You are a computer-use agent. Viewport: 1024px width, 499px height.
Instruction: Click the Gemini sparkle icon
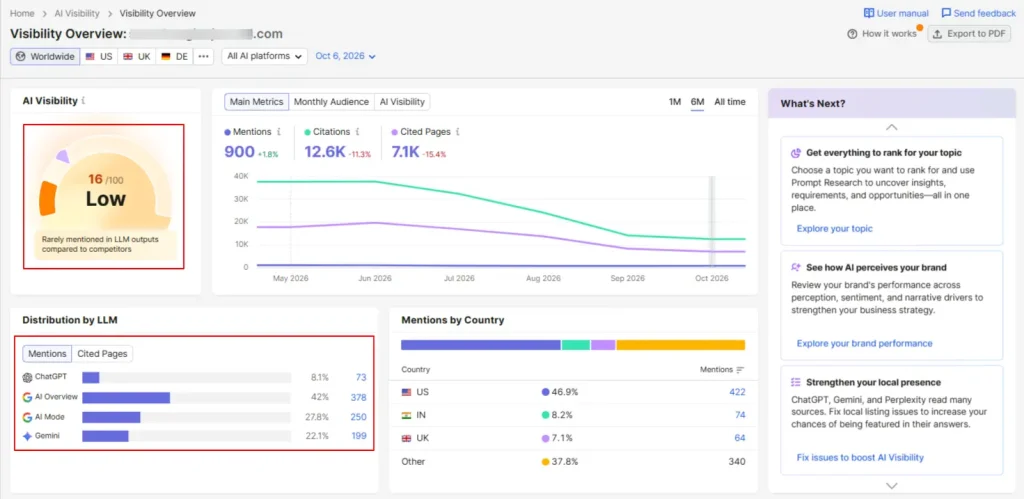tap(27, 436)
